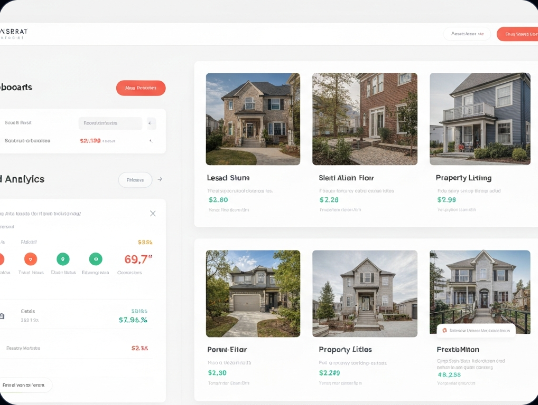Open the brick house Slertl Alion Fler photo
538x405 pixels.
[365, 119]
